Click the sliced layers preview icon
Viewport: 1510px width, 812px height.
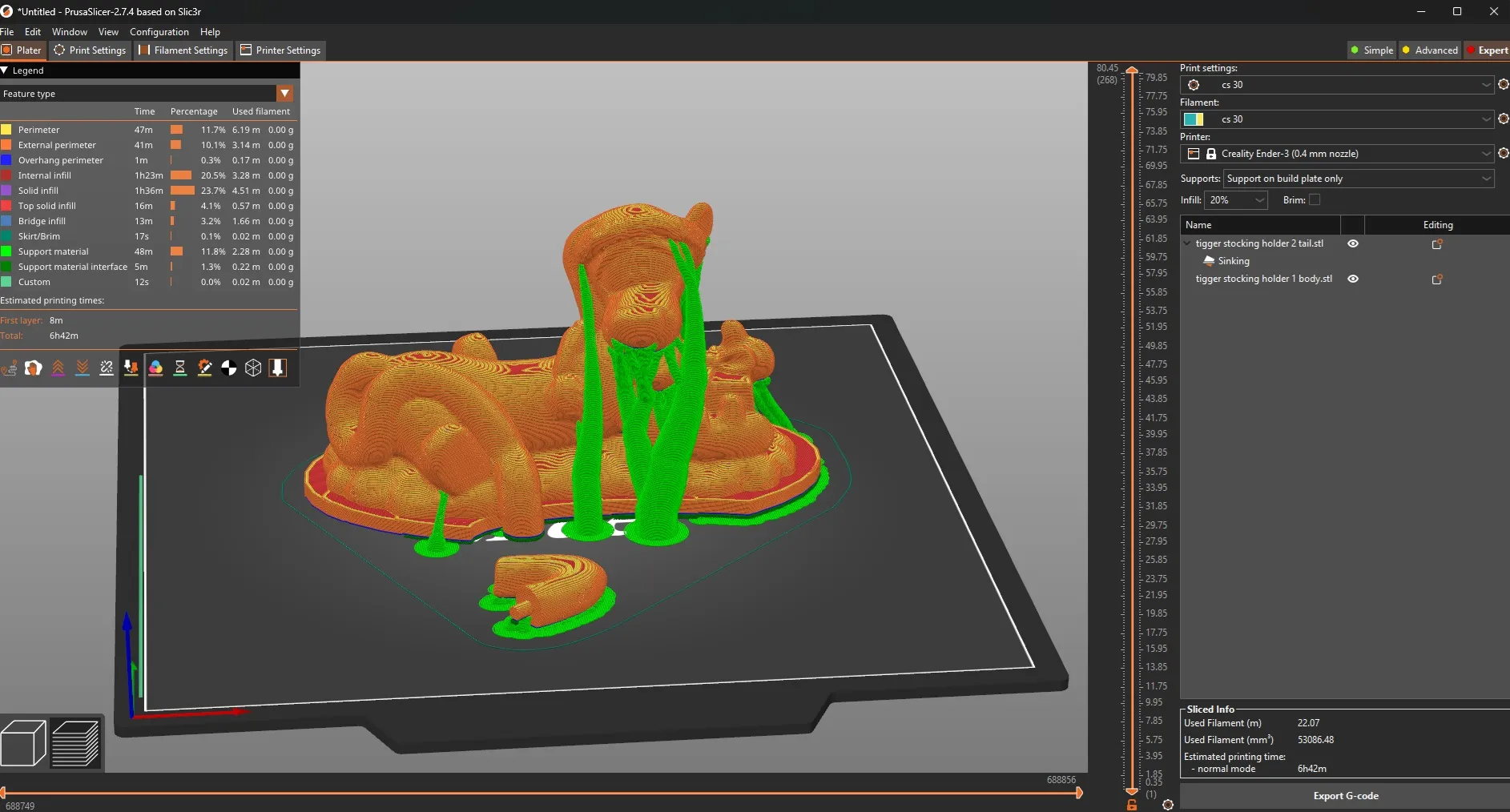tap(75, 743)
